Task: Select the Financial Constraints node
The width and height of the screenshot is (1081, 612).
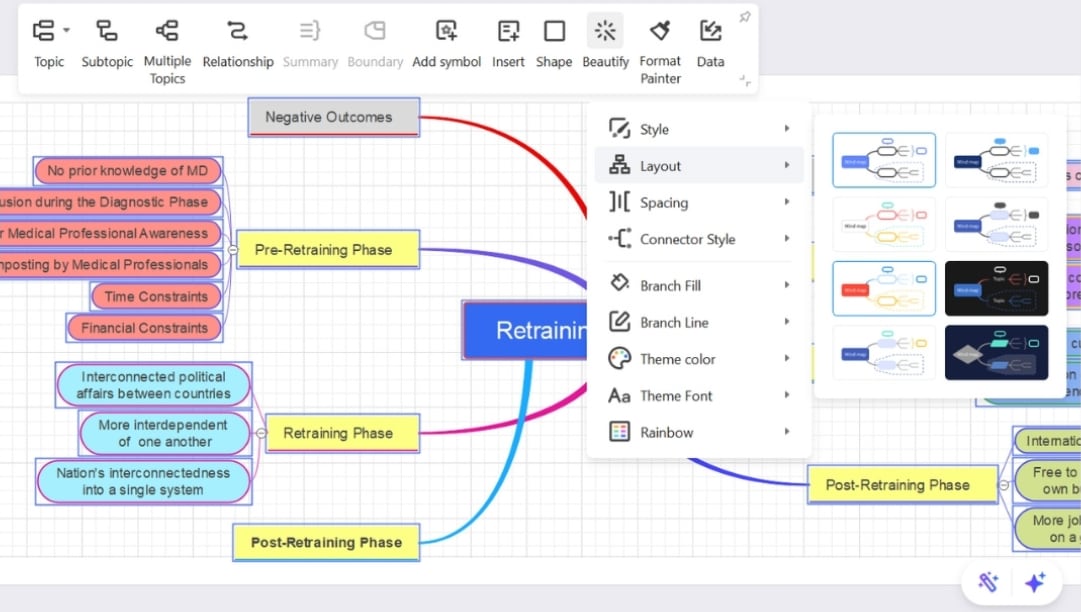Action: click(x=144, y=328)
